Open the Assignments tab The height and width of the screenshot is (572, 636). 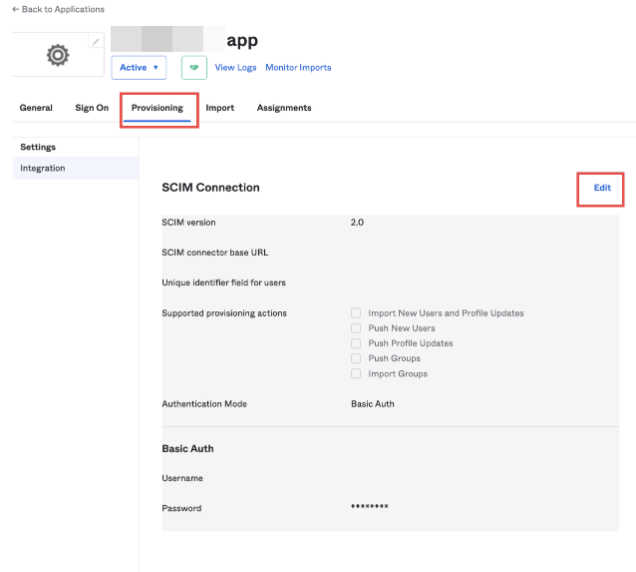[284, 108]
